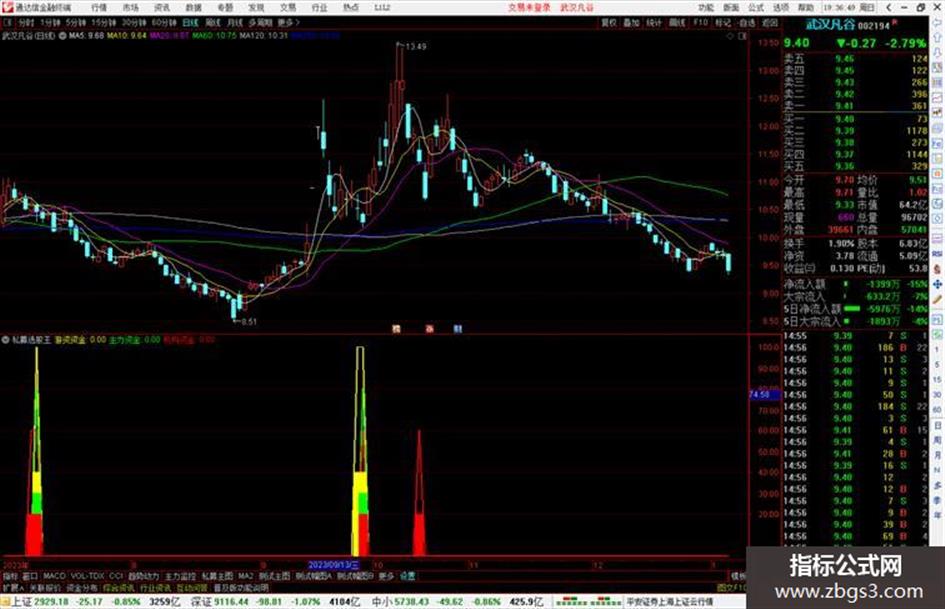The image size is (945, 609).
Task: Click 设置 in the indicator tab bar
Action: [407, 576]
